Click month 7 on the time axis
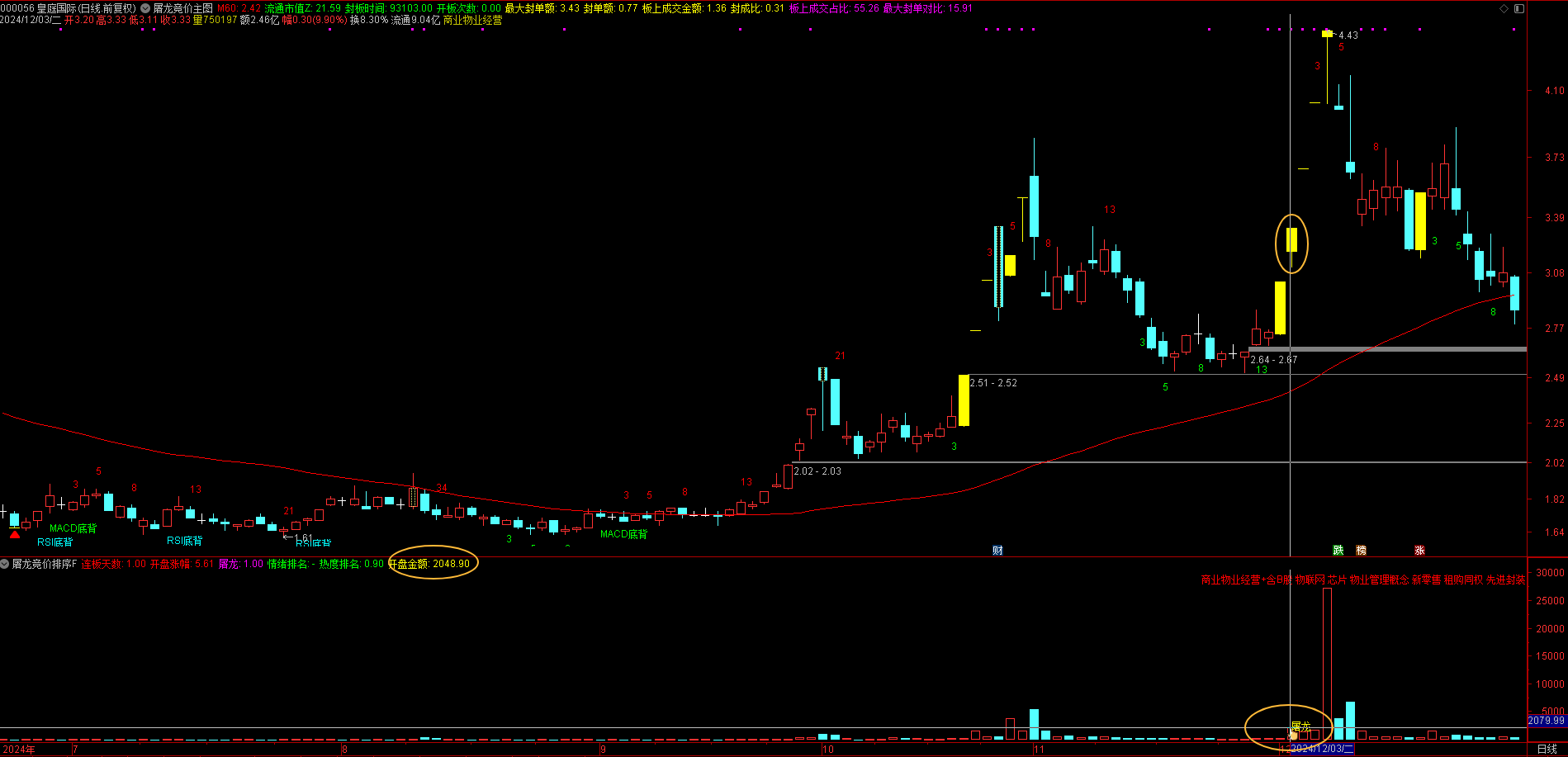 76,750
